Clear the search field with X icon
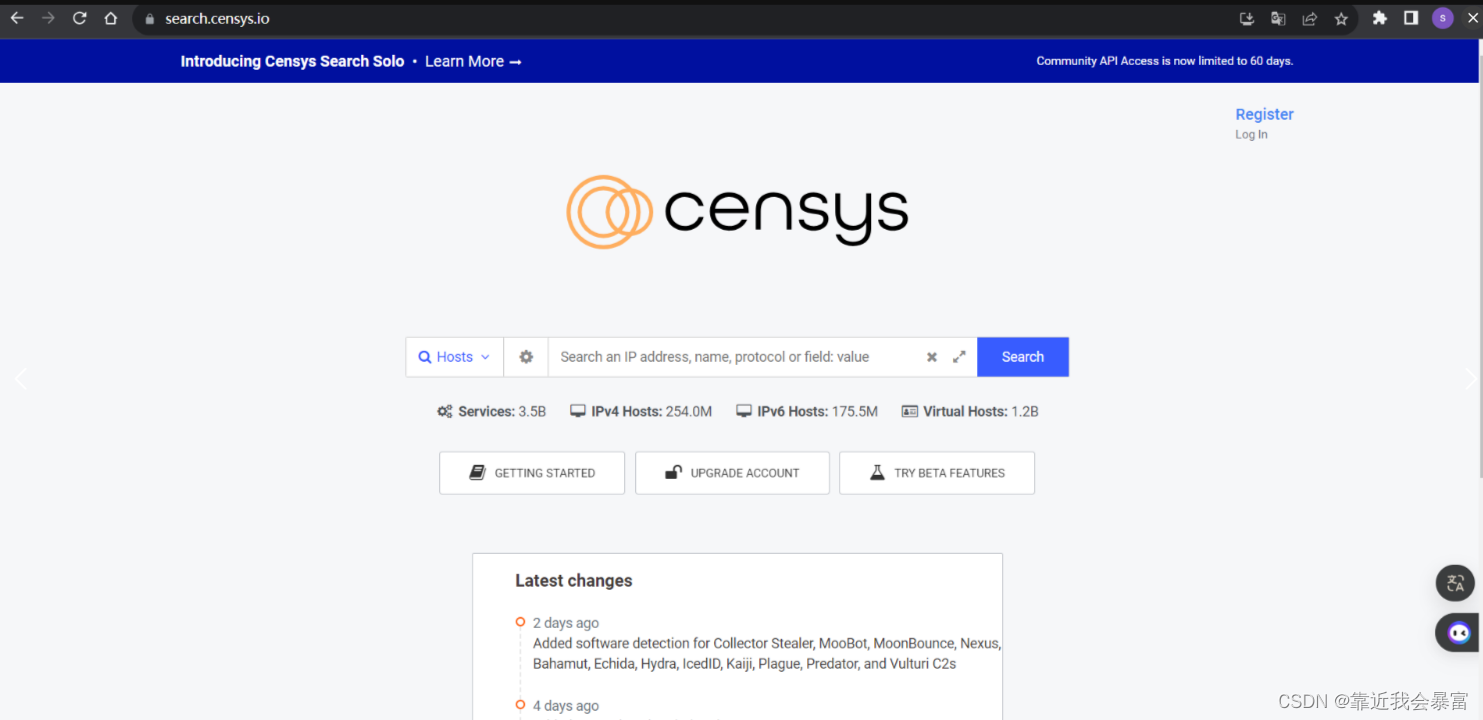 click(932, 357)
